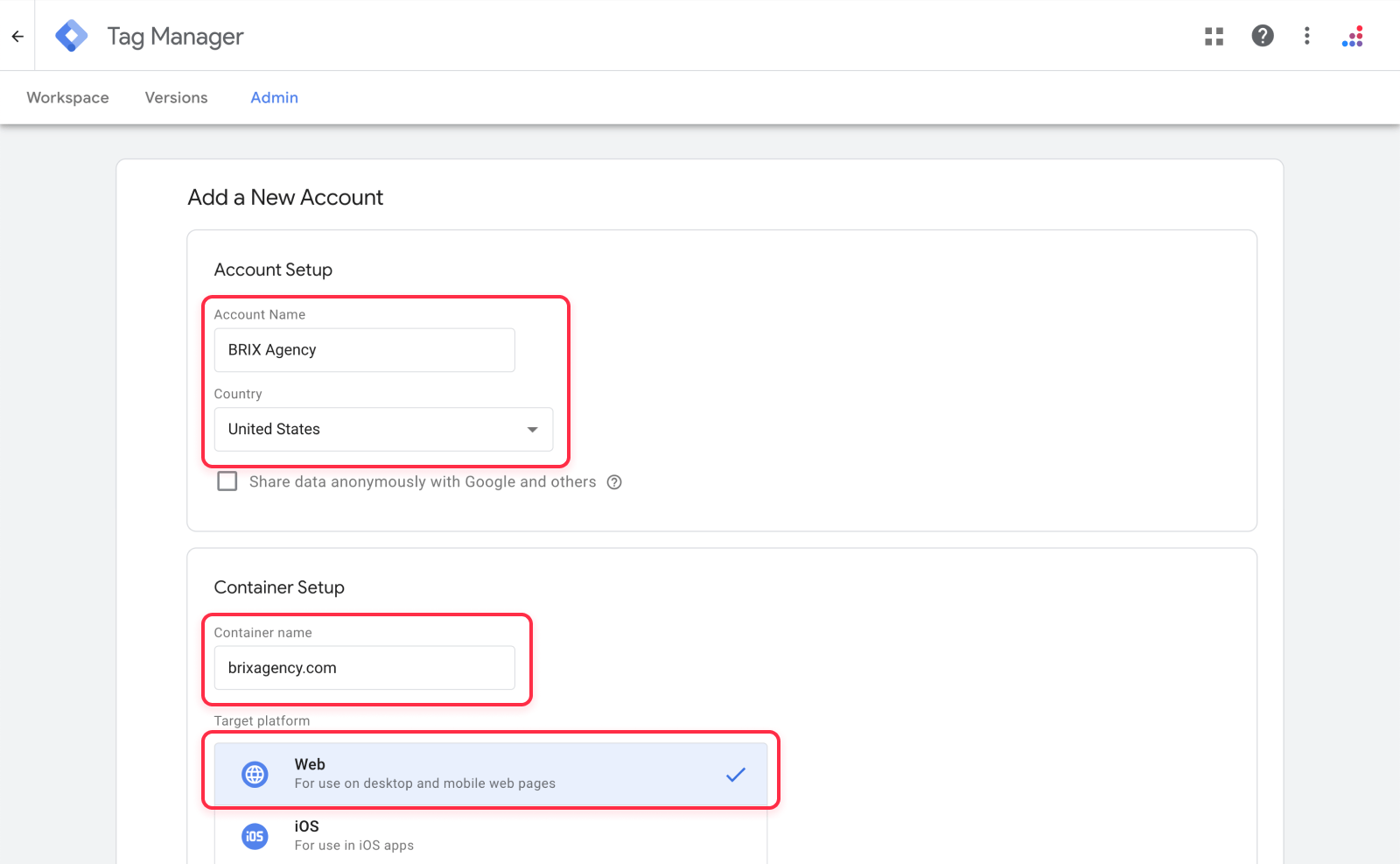
Task: Click the Tag Manager diamond logo
Action: [71, 36]
